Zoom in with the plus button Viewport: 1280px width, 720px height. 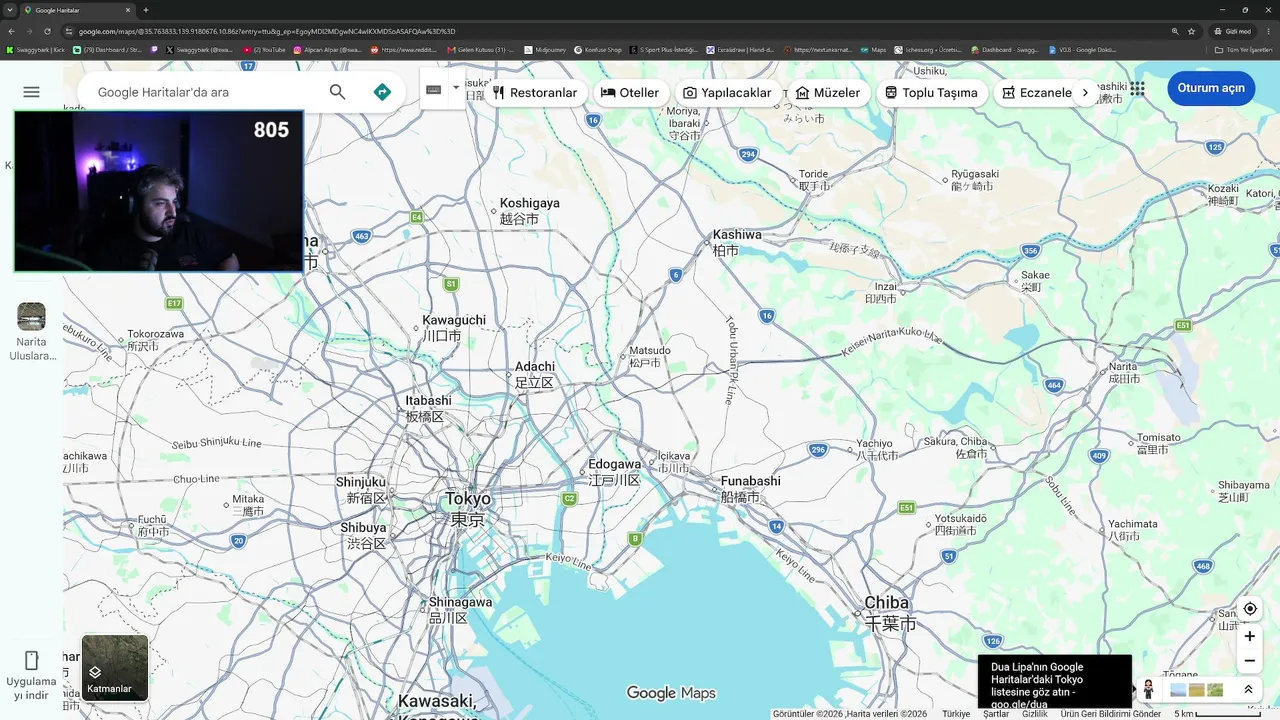click(x=1250, y=636)
